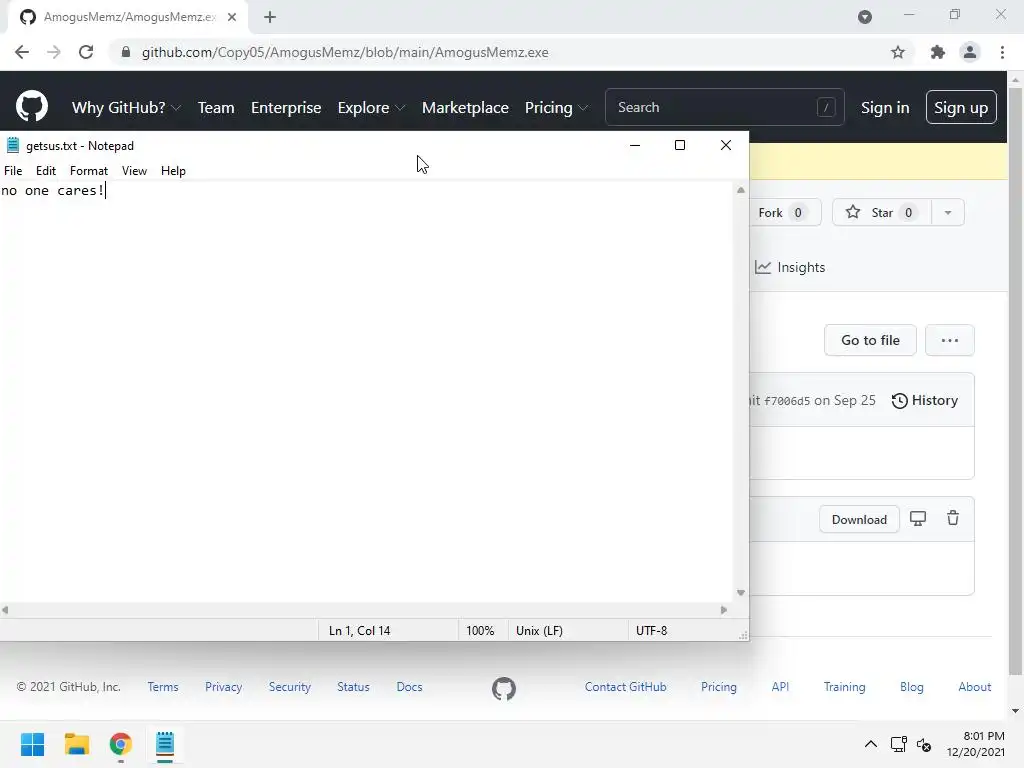The height and width of the screenshot is (768, 1024).
Task: Open About footer link
Action: coord(974,687)
